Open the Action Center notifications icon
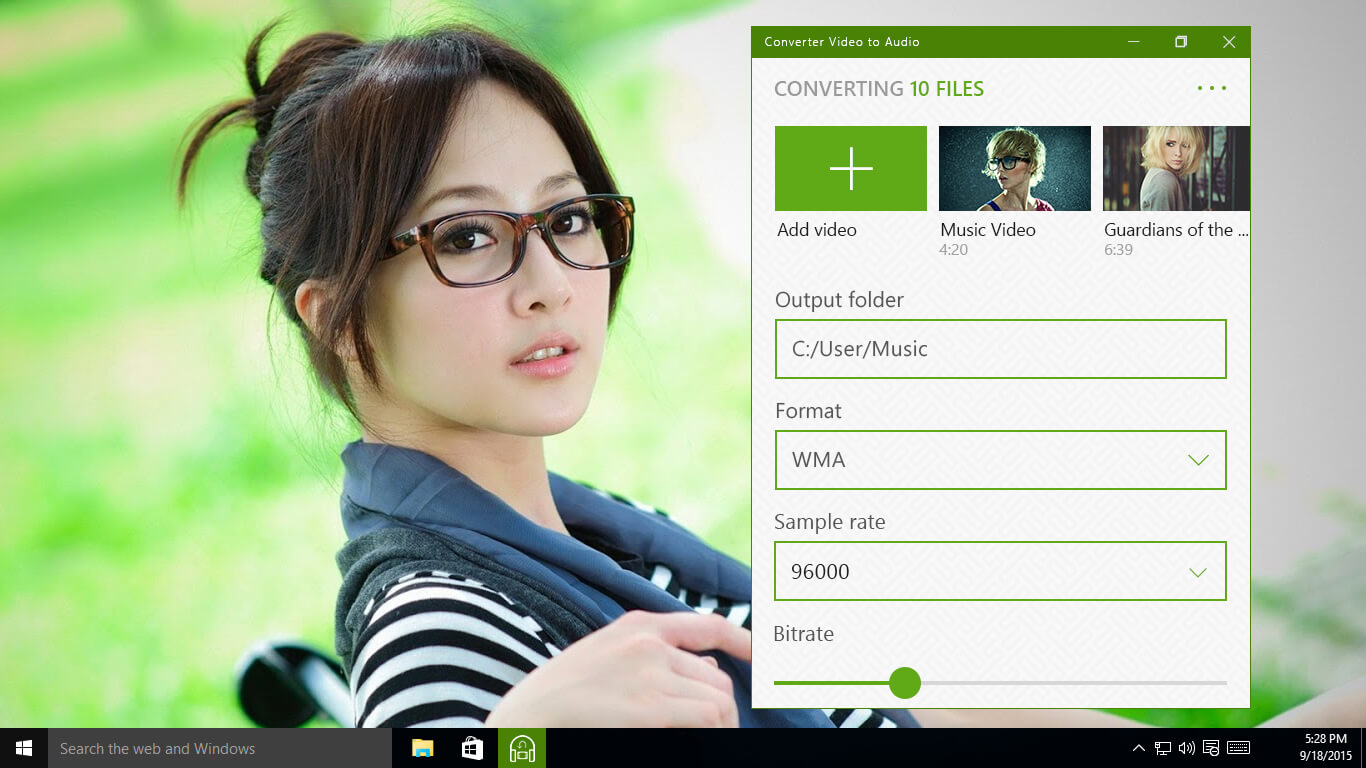The height and width of the screenshot is (768, 1366). (1211, 748)
